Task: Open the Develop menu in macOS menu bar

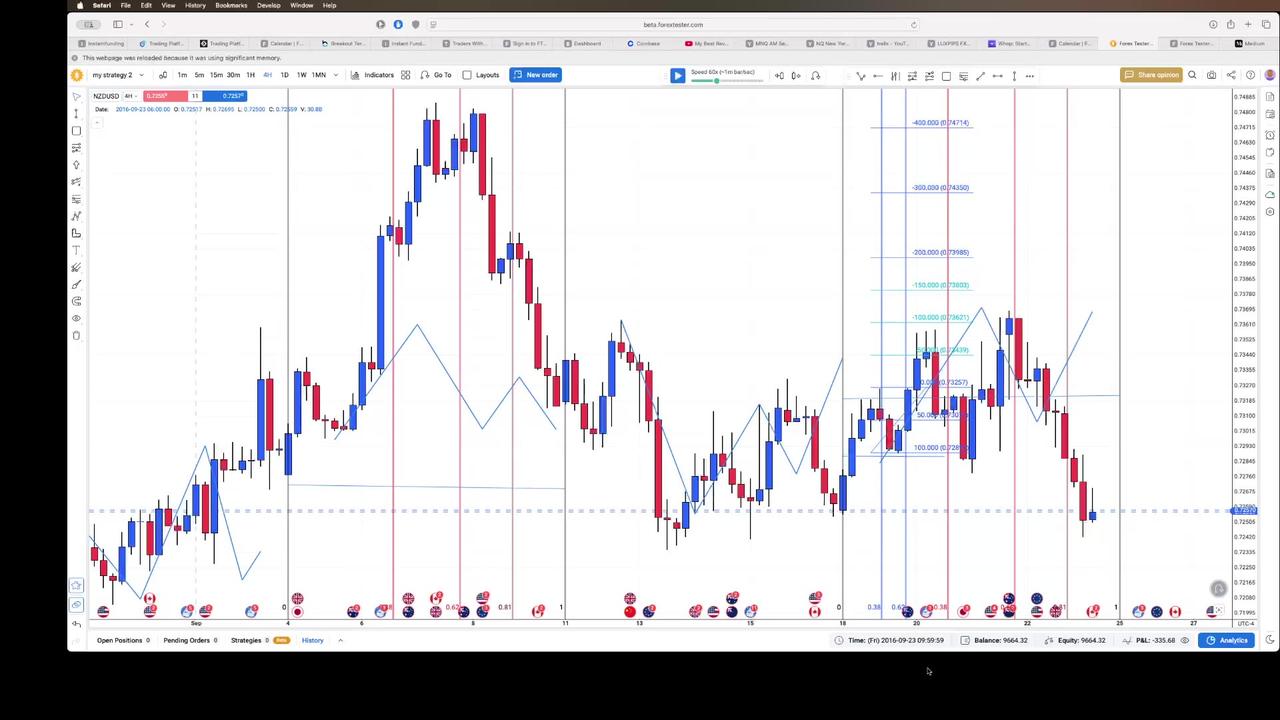Action: click(269, 5)
